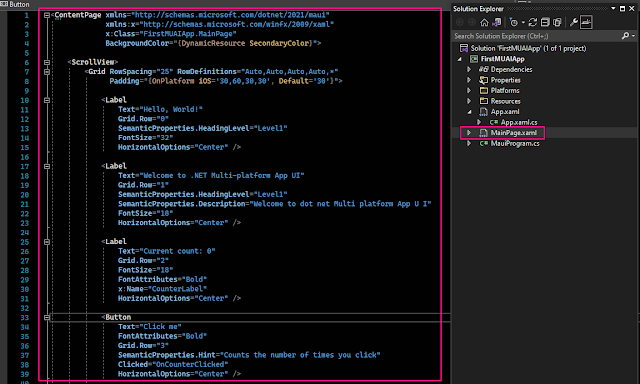Screen dimensions: 640x384
Task: Select the Platforms folder item
Action: coord(505,91)
